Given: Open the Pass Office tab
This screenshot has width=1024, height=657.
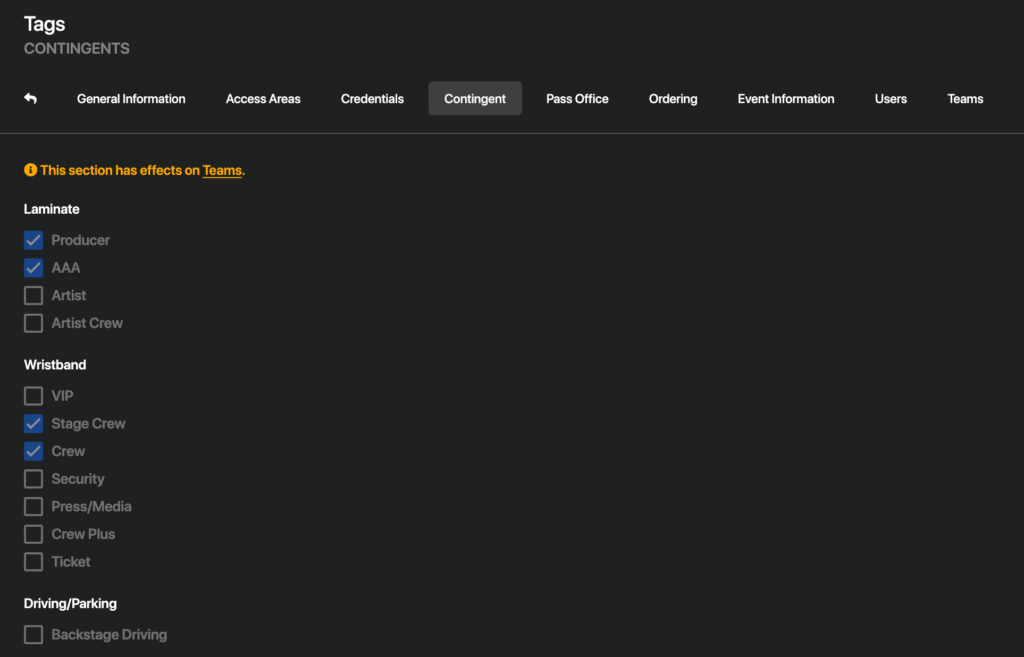Looking at the screenshot, I should click(x=577, y=99).
